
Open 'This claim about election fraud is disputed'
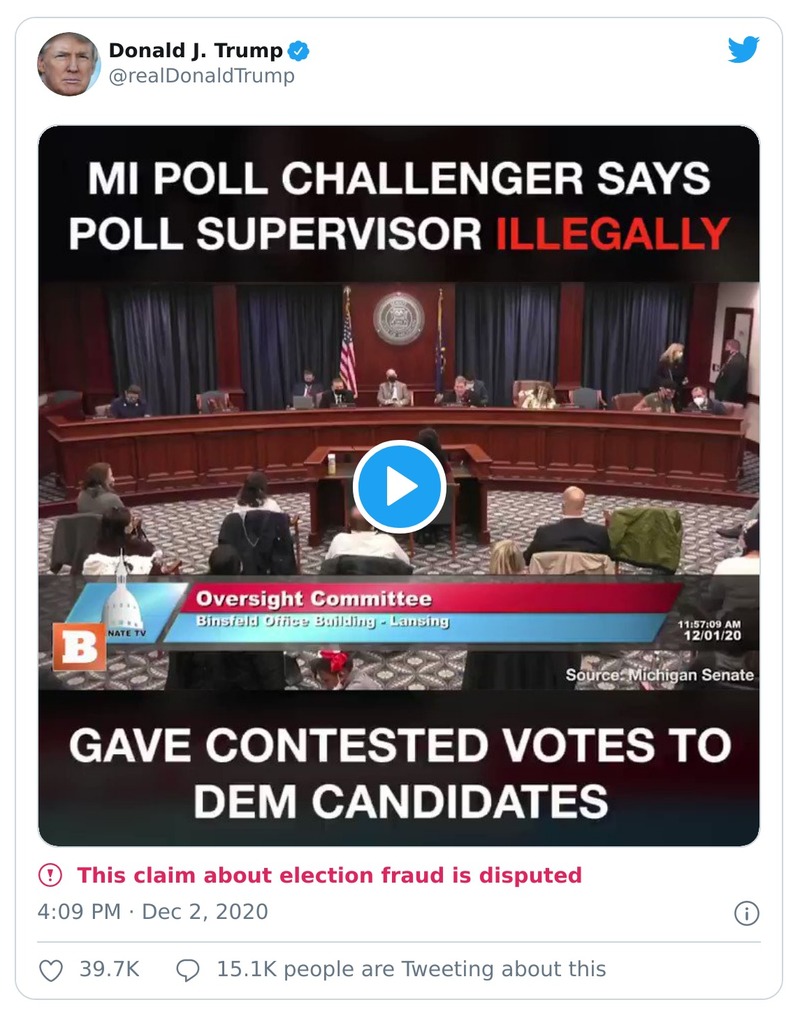pyautogui.click(x=329, y=876)
